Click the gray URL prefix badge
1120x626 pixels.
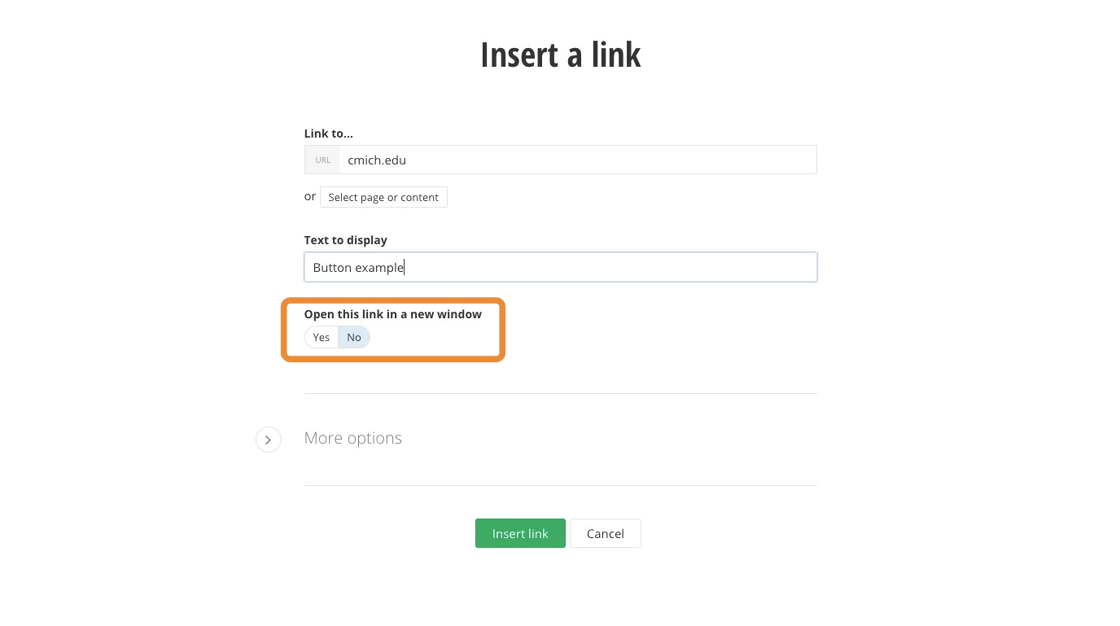322,160
